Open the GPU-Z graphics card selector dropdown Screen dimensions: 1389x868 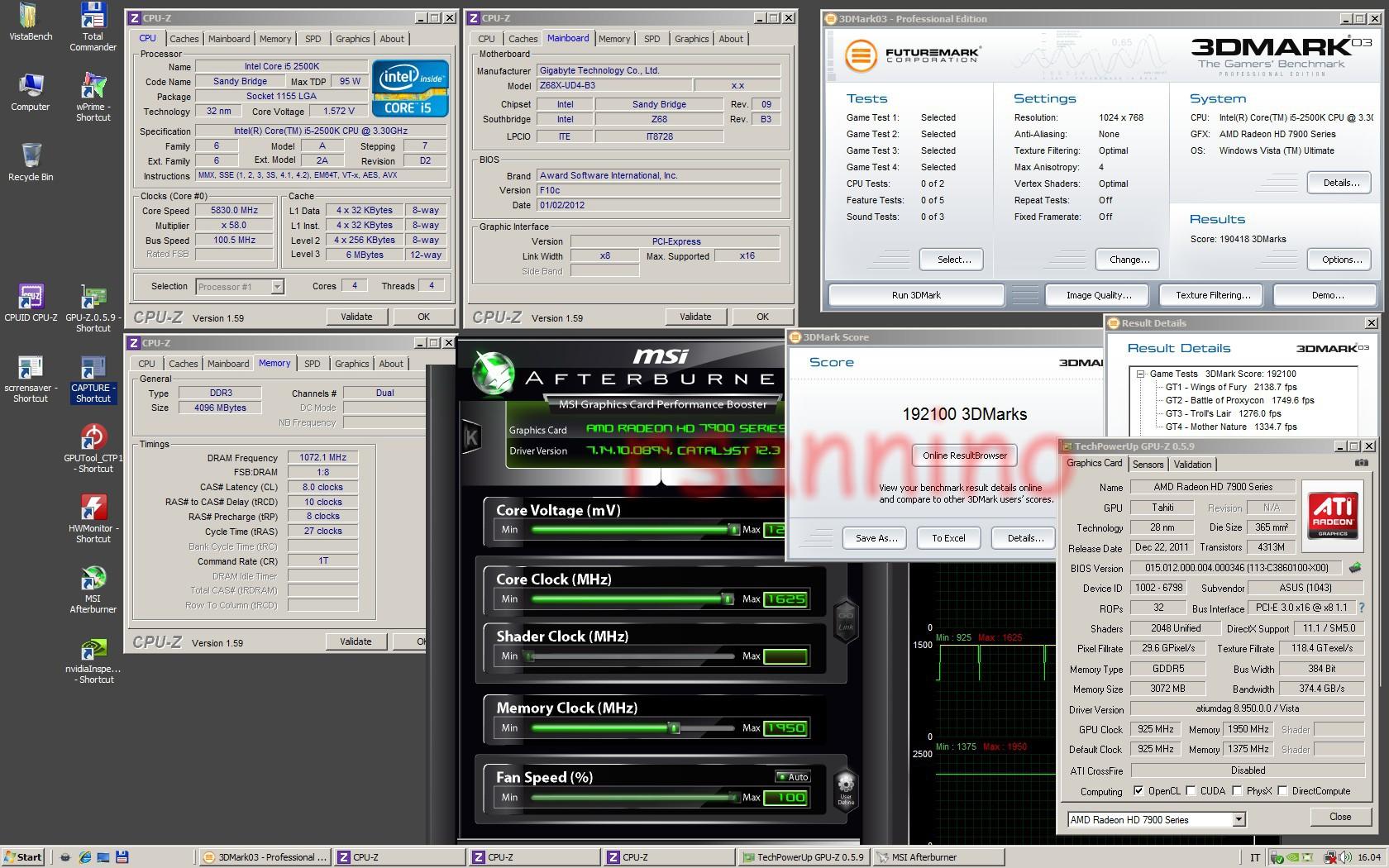point(1239,819)
